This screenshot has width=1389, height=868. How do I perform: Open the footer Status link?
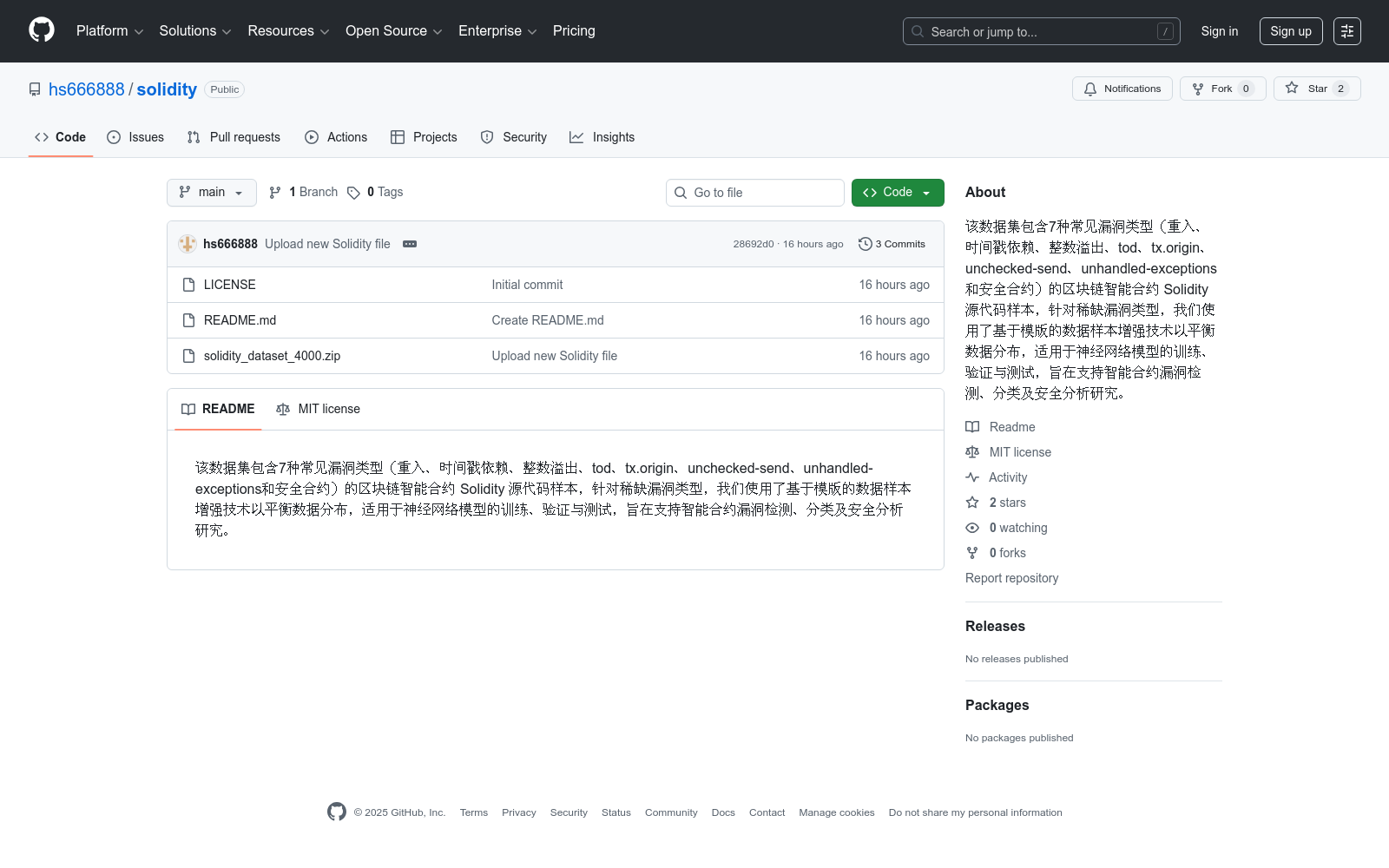click(616, 812)
